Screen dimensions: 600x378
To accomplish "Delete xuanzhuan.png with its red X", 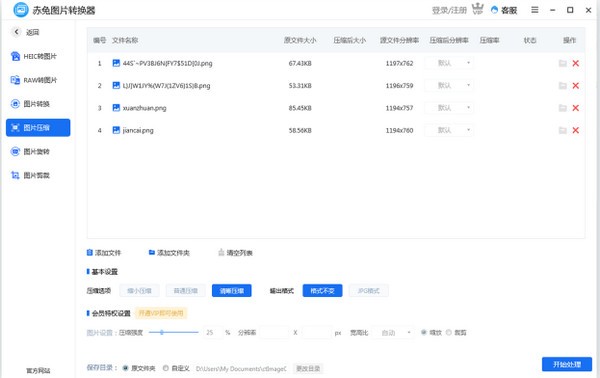I will pyautogui.click(x=576, y=108).
